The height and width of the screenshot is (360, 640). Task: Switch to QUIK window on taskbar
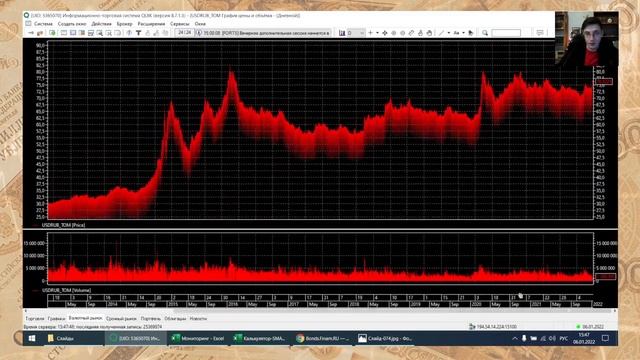pyautogui.click(x=136, y=338)
